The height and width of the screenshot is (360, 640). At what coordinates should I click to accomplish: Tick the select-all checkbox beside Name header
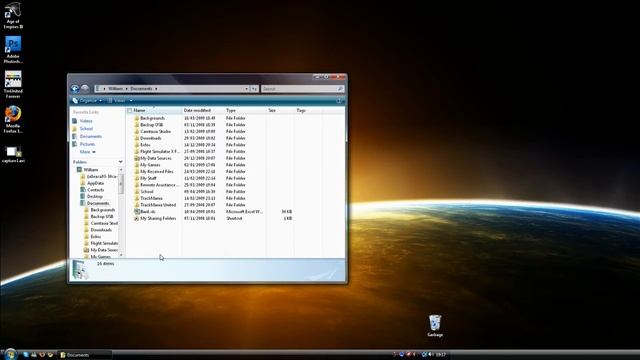point(129,111)
